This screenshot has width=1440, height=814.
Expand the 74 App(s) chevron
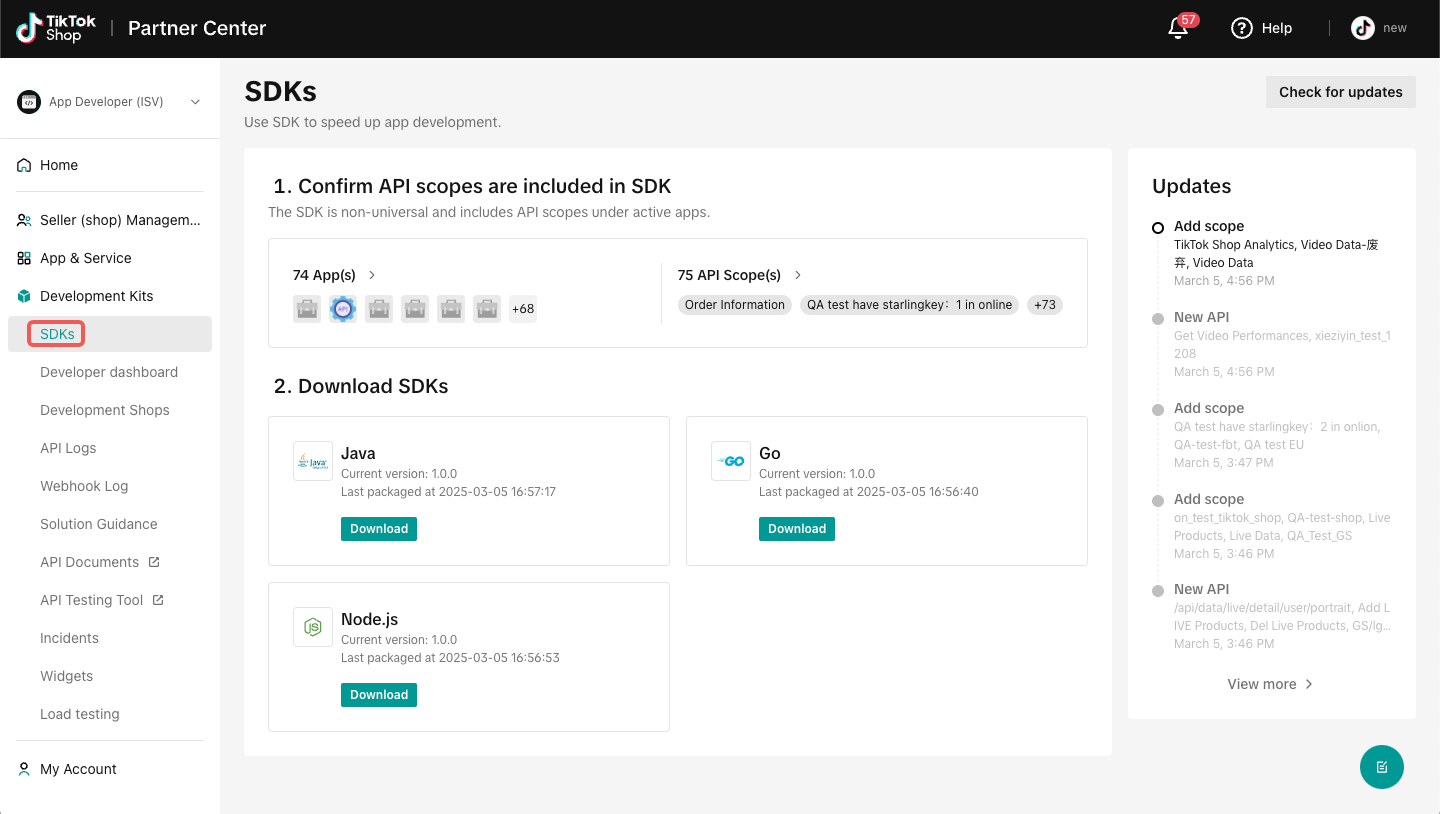tap(372, 275)
